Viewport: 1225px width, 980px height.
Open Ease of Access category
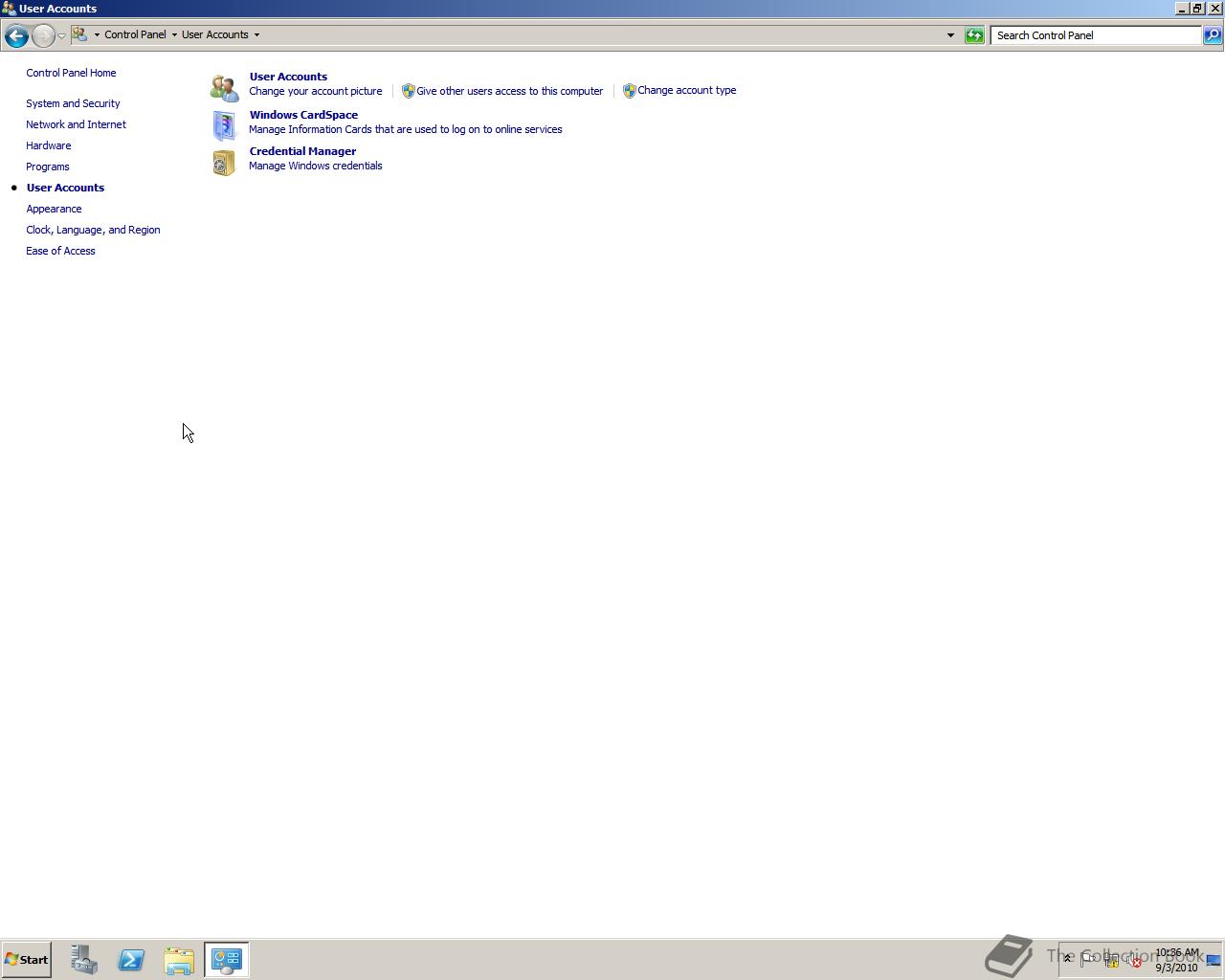tap(60, 251)
